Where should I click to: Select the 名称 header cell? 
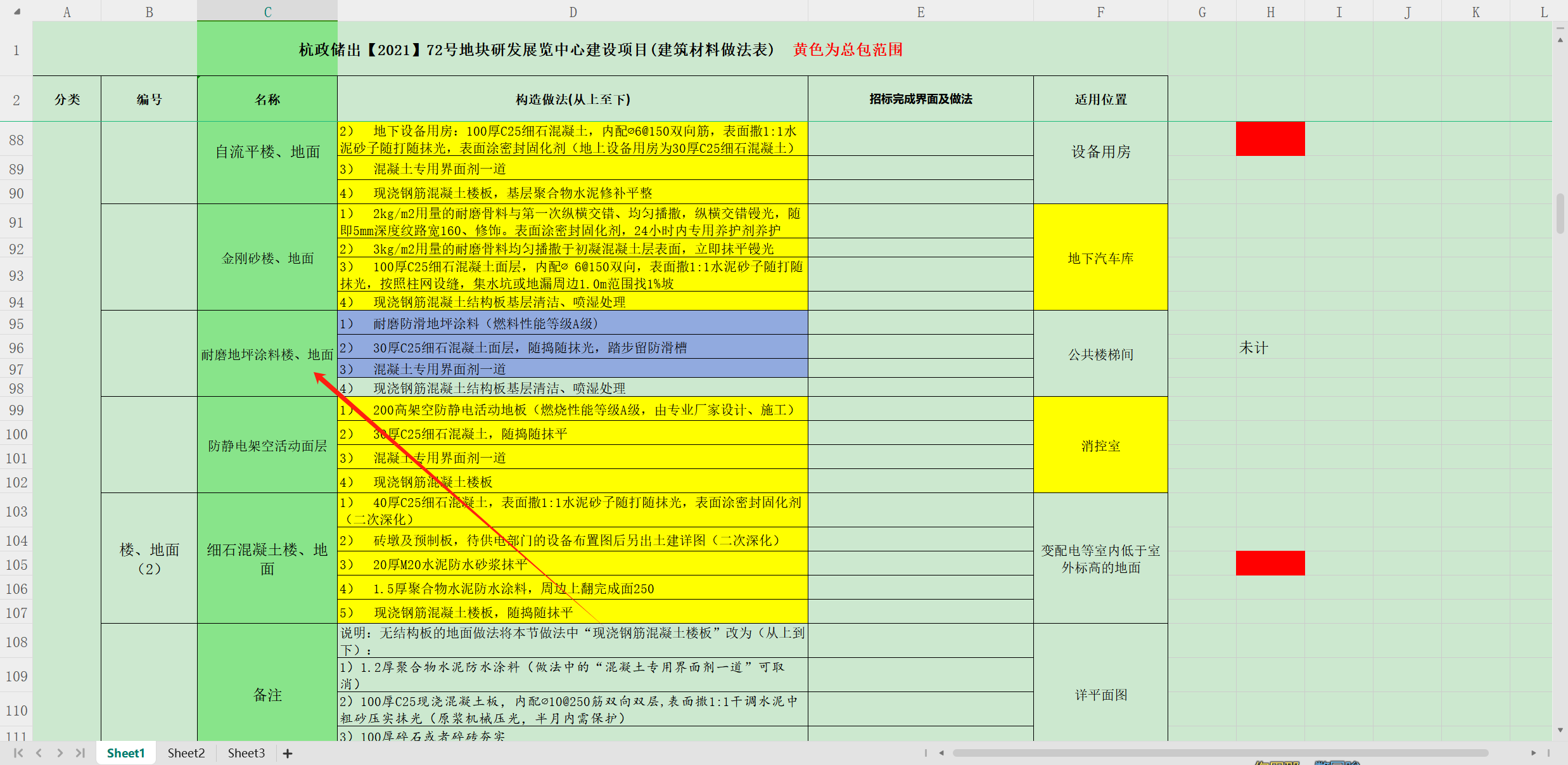tap(267, 99)
